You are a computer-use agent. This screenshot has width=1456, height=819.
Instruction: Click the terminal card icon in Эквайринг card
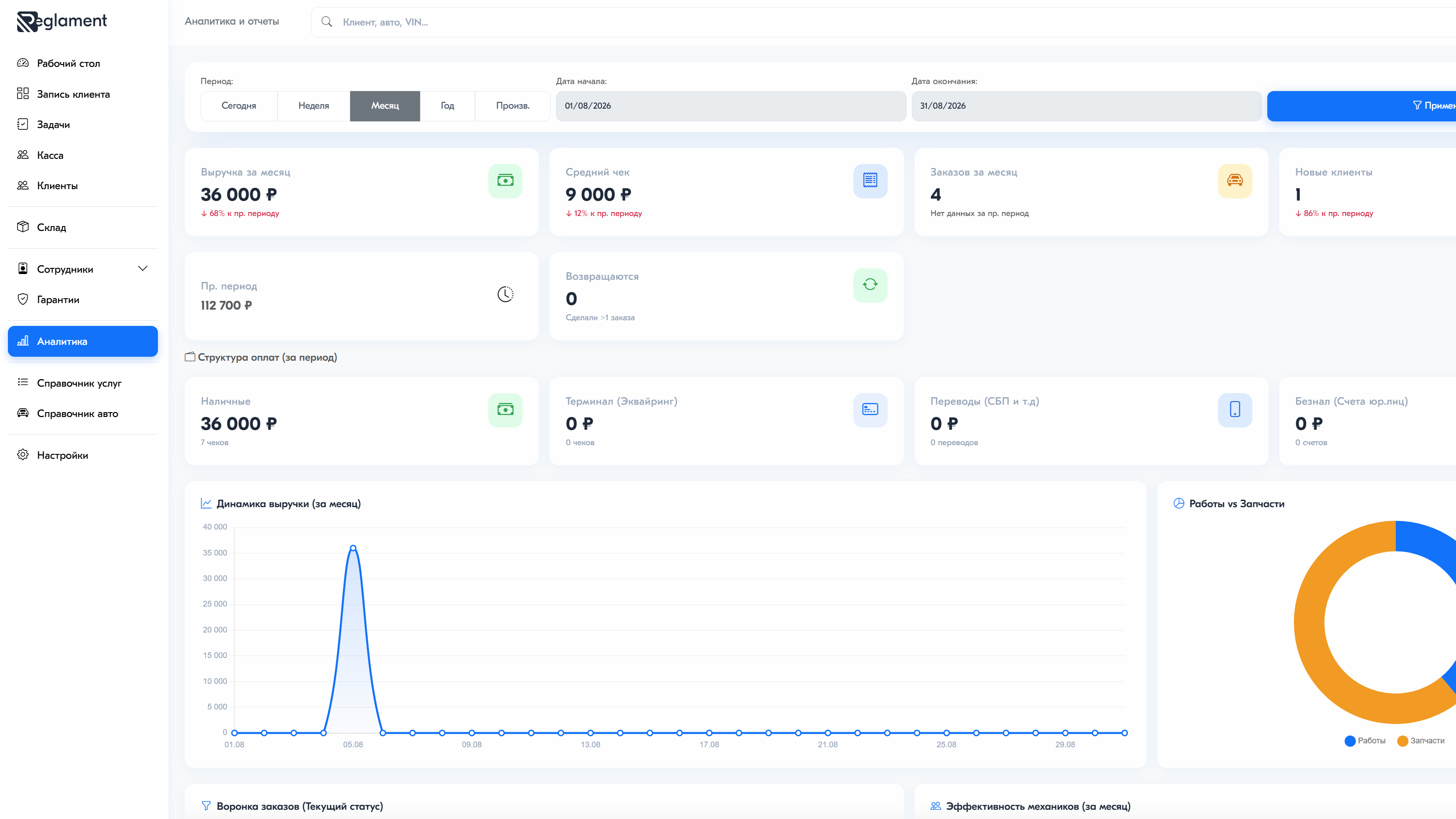[870, 410]
